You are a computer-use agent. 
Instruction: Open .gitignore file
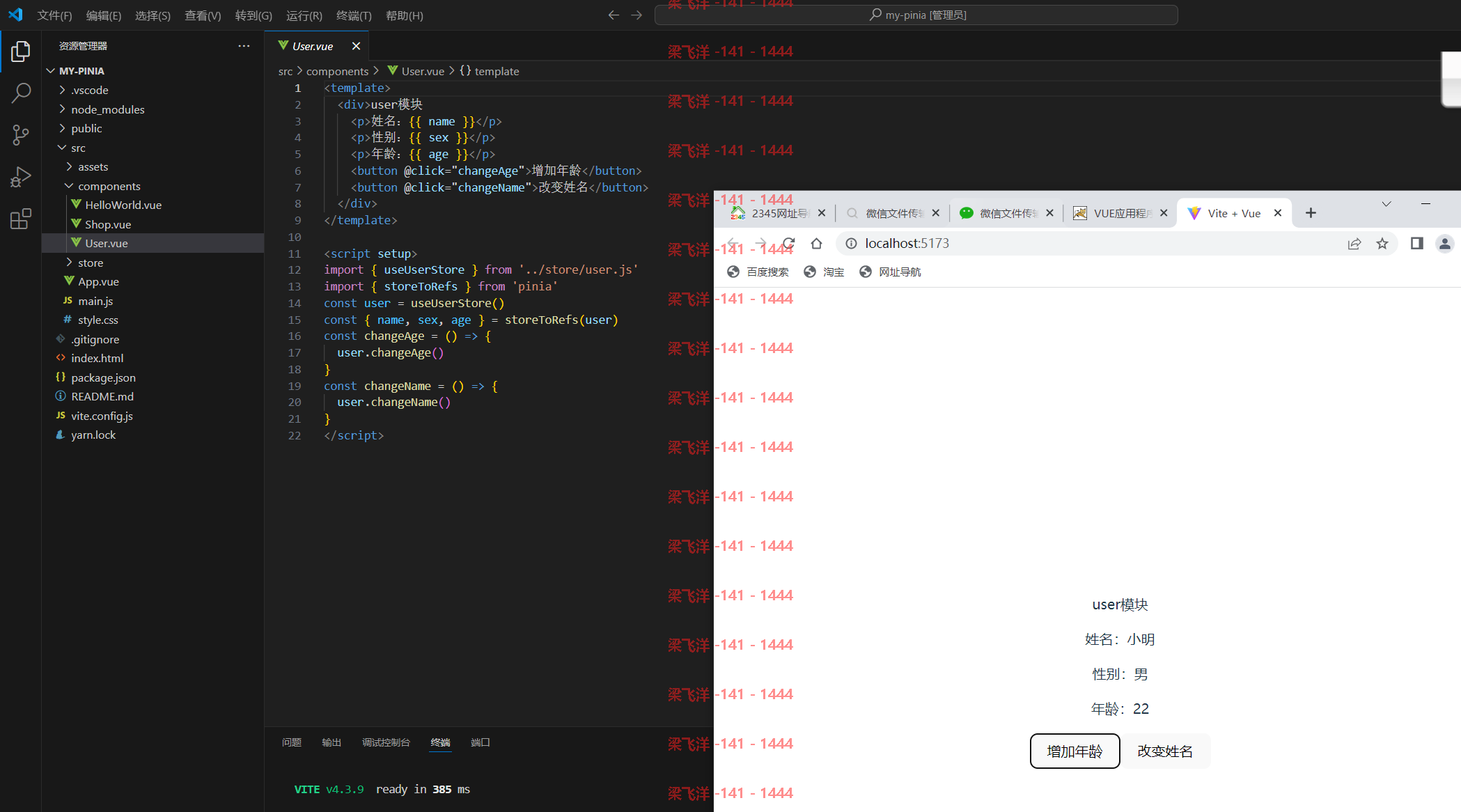[153, 339]
